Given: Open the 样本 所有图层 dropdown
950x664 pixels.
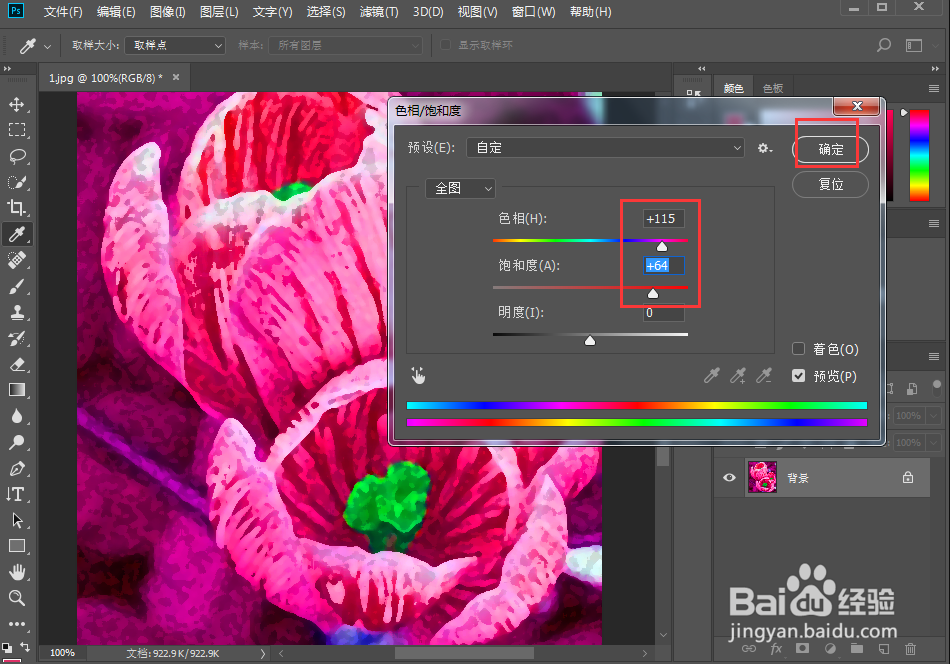Looking at the screenshot, I should [x=345, y=45].
